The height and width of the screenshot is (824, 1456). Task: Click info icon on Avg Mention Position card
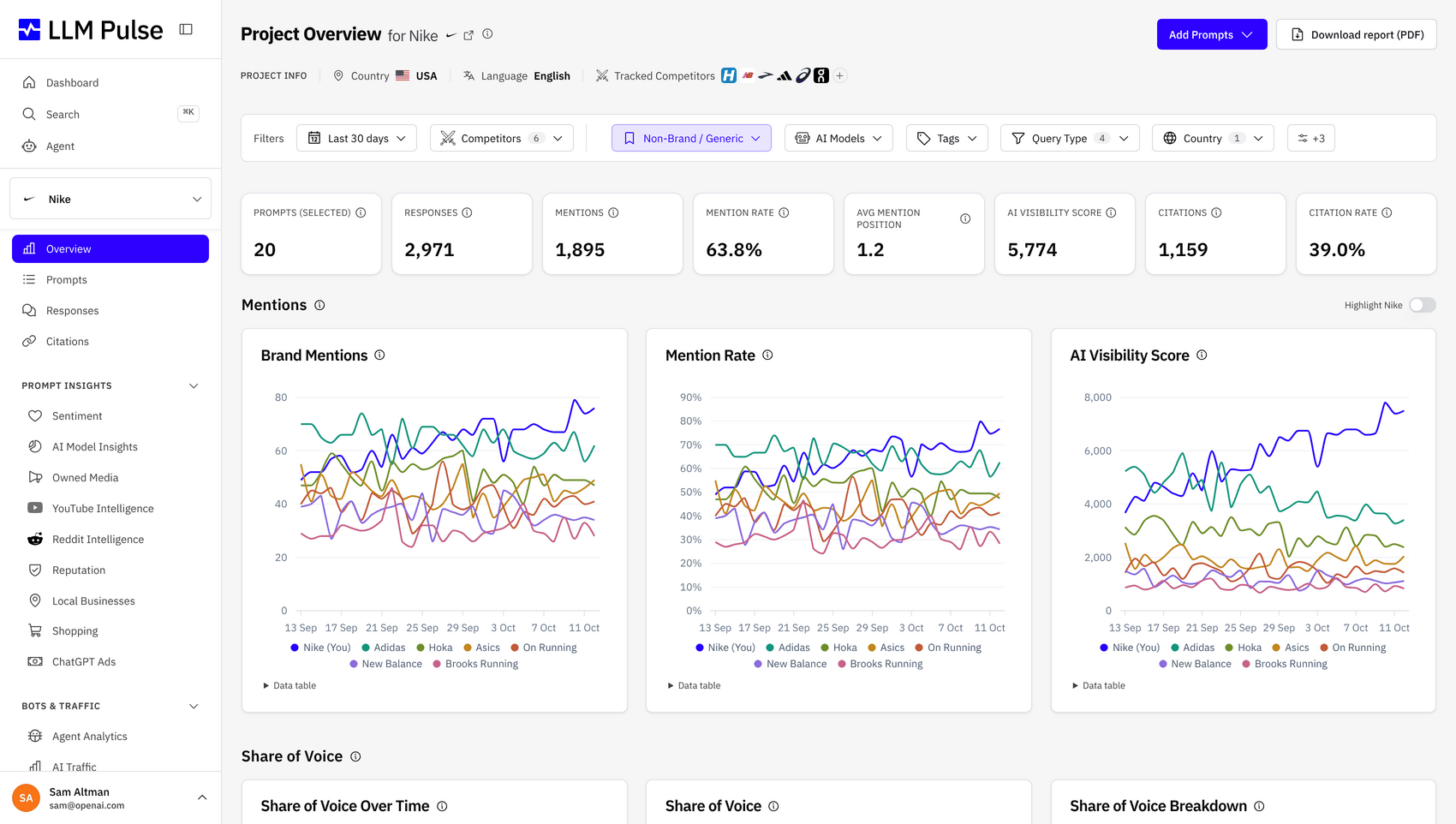click(965, 218)
